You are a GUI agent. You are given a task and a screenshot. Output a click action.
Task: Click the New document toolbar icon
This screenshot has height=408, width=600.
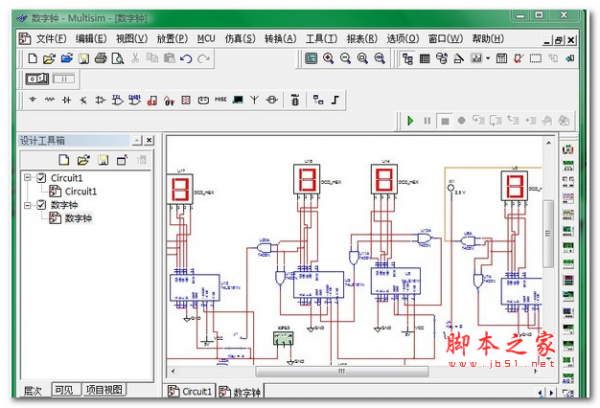31,59
